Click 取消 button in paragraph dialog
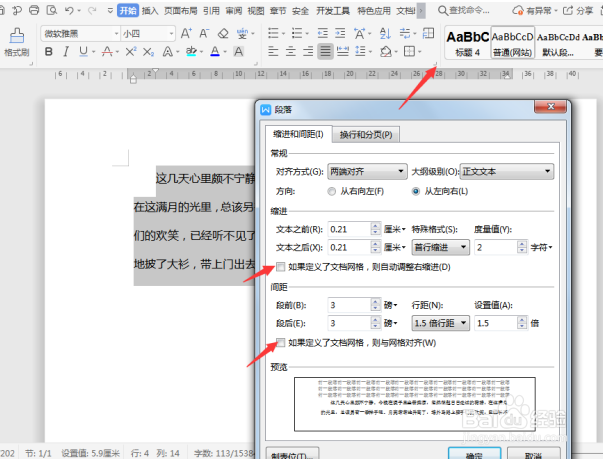The width and height of the screenshot is (603, 459). (533, 454)
